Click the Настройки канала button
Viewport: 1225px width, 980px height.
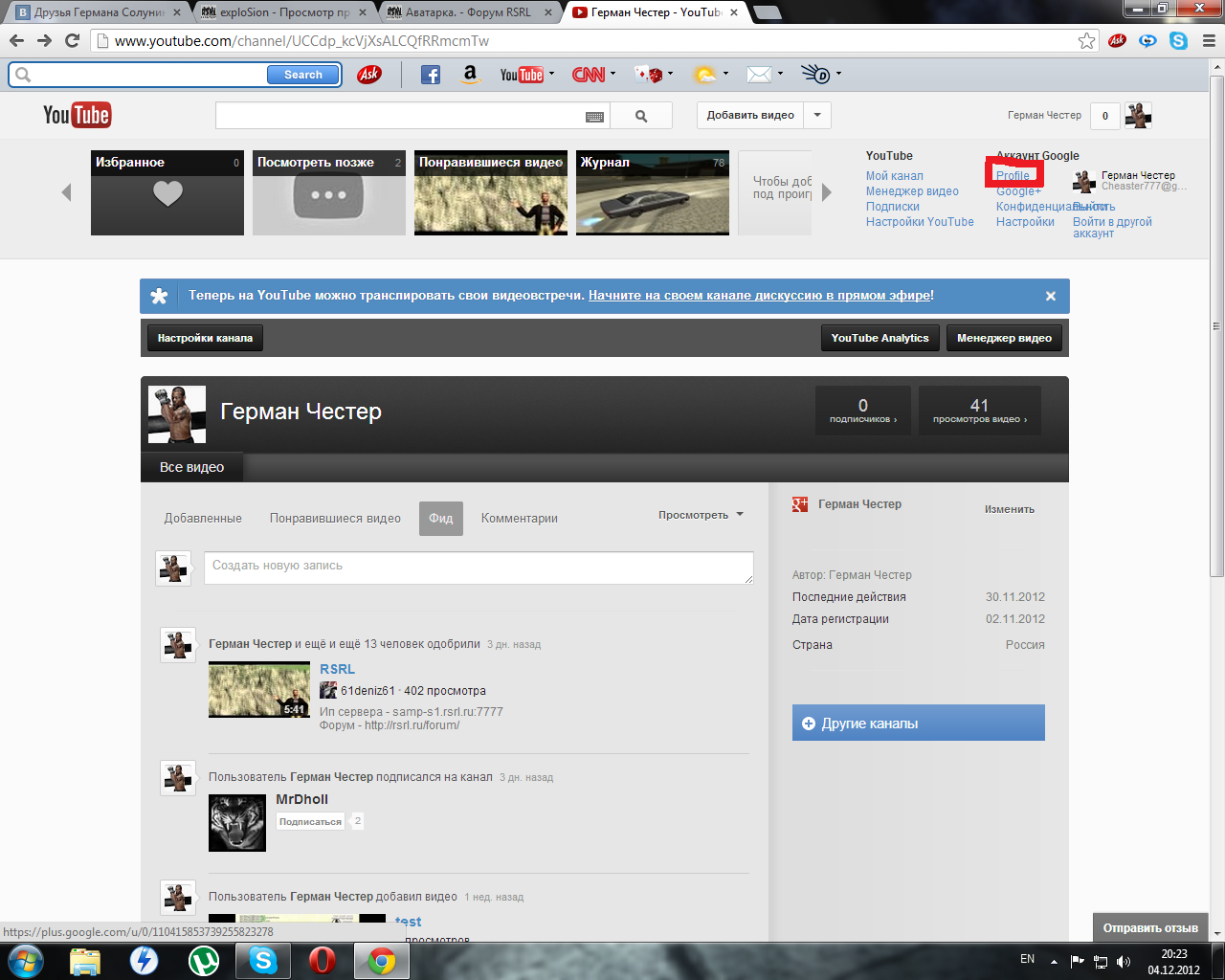(x=206, y=338)
